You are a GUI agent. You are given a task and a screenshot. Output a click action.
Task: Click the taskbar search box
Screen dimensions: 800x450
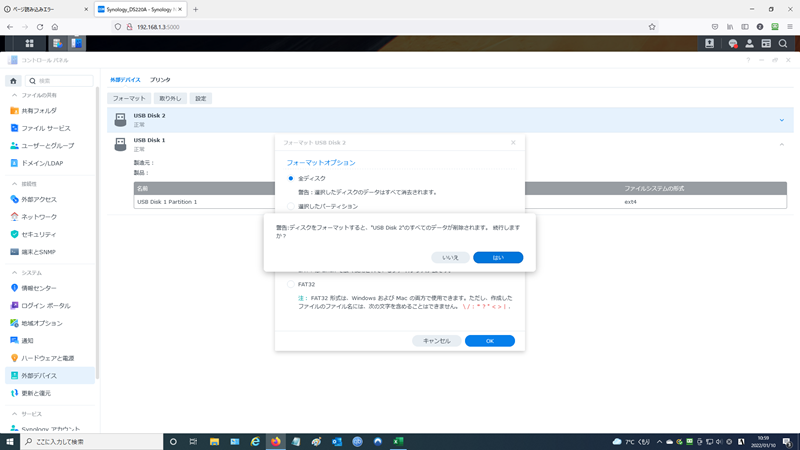(x=92, y=441)
